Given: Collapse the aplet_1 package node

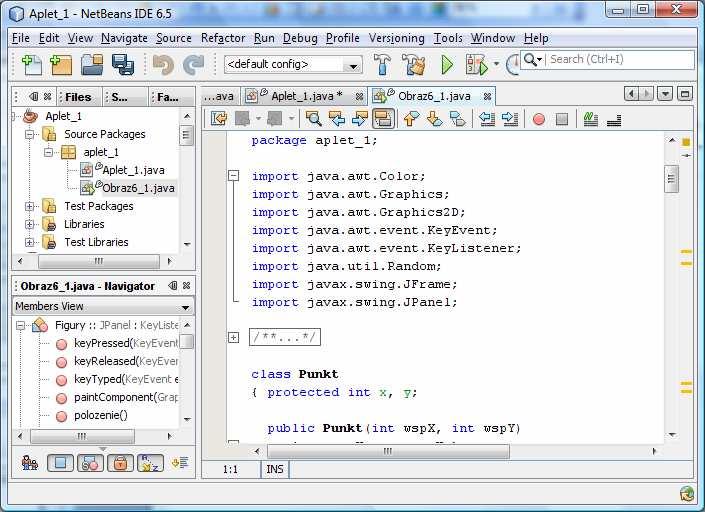Looking at the screenshot, I should click(49, 152).
